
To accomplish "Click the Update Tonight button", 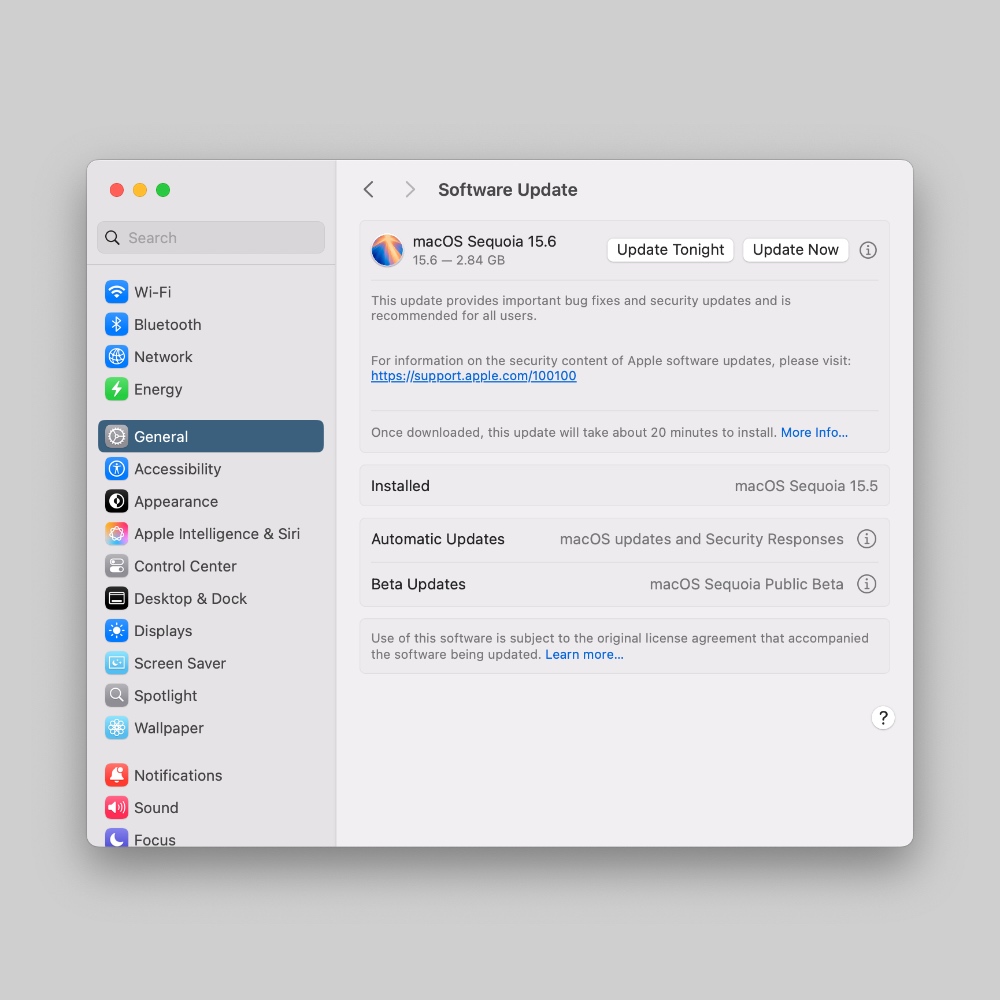I will tap(670, 250).
